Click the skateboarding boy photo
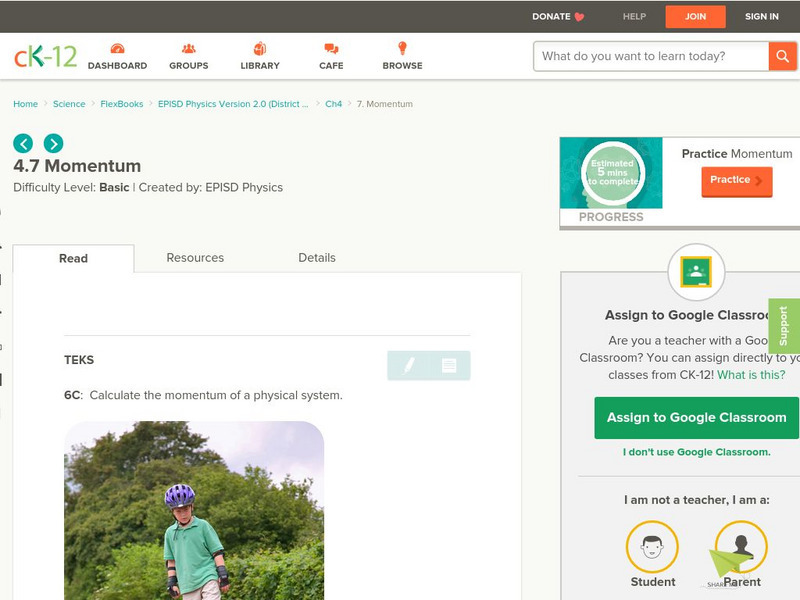800x600 pixels. [194, 510]
